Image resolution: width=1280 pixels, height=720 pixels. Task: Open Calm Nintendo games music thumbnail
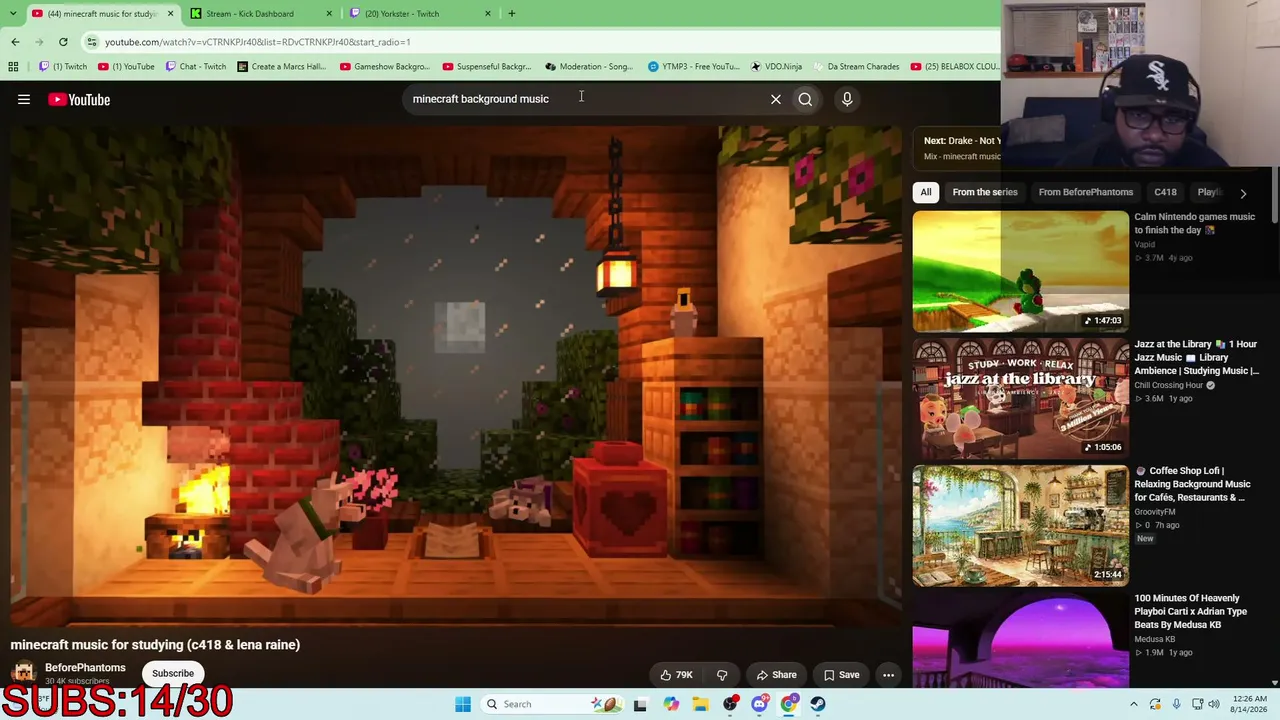1021,271
